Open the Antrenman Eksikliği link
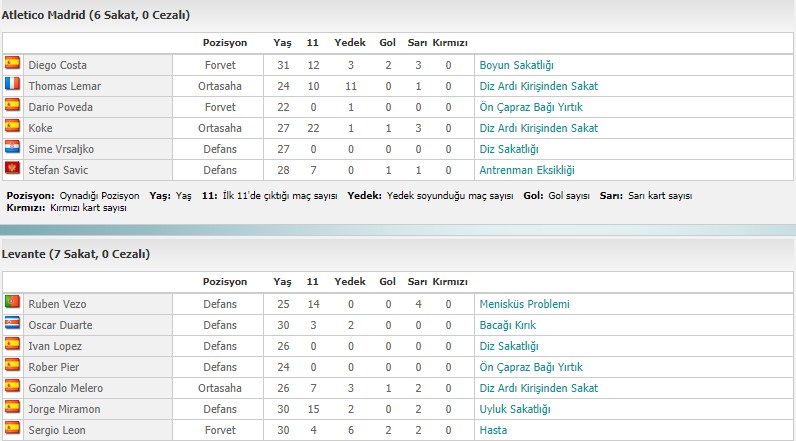 click(527, 170)
